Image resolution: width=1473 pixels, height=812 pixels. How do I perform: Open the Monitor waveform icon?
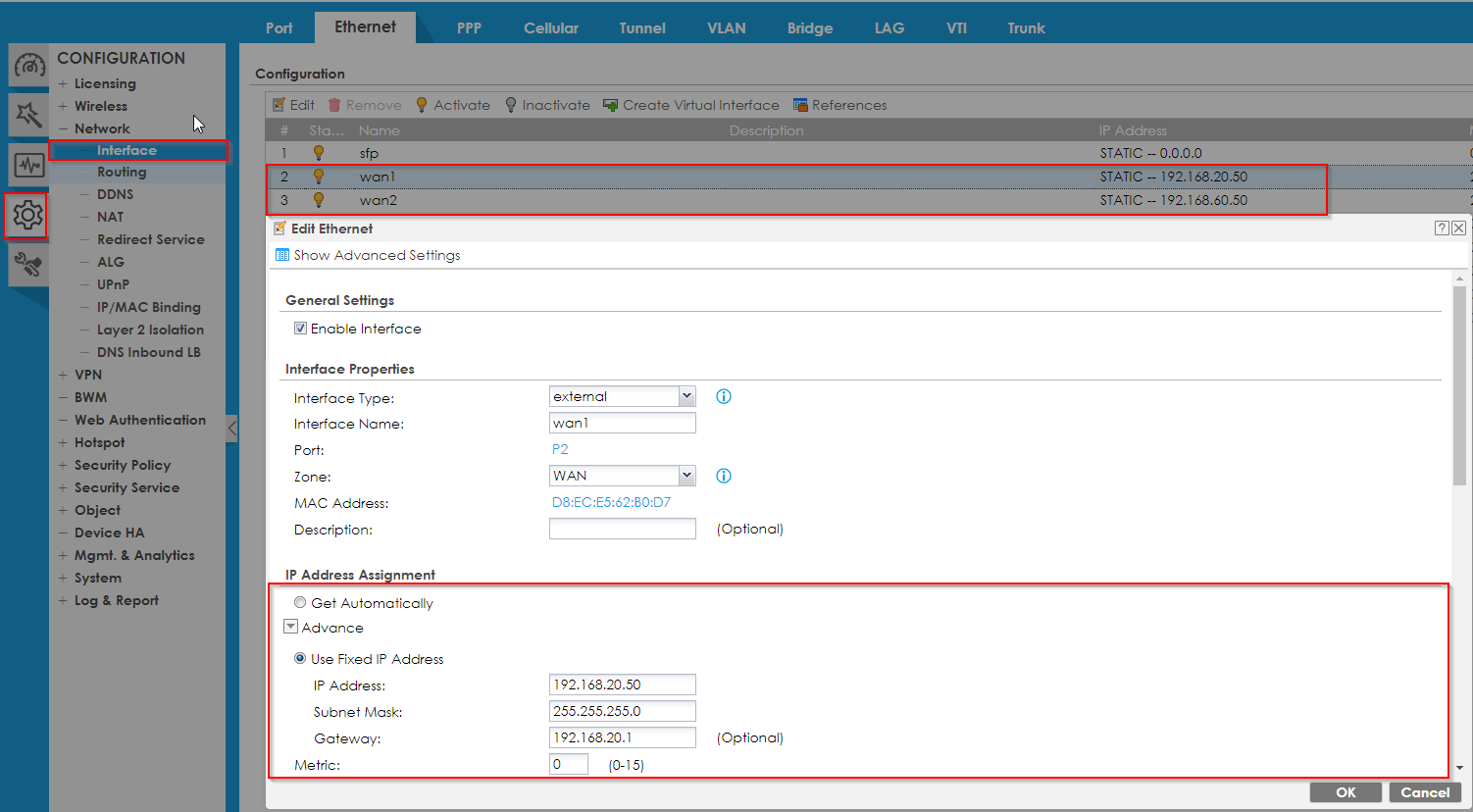28,166
